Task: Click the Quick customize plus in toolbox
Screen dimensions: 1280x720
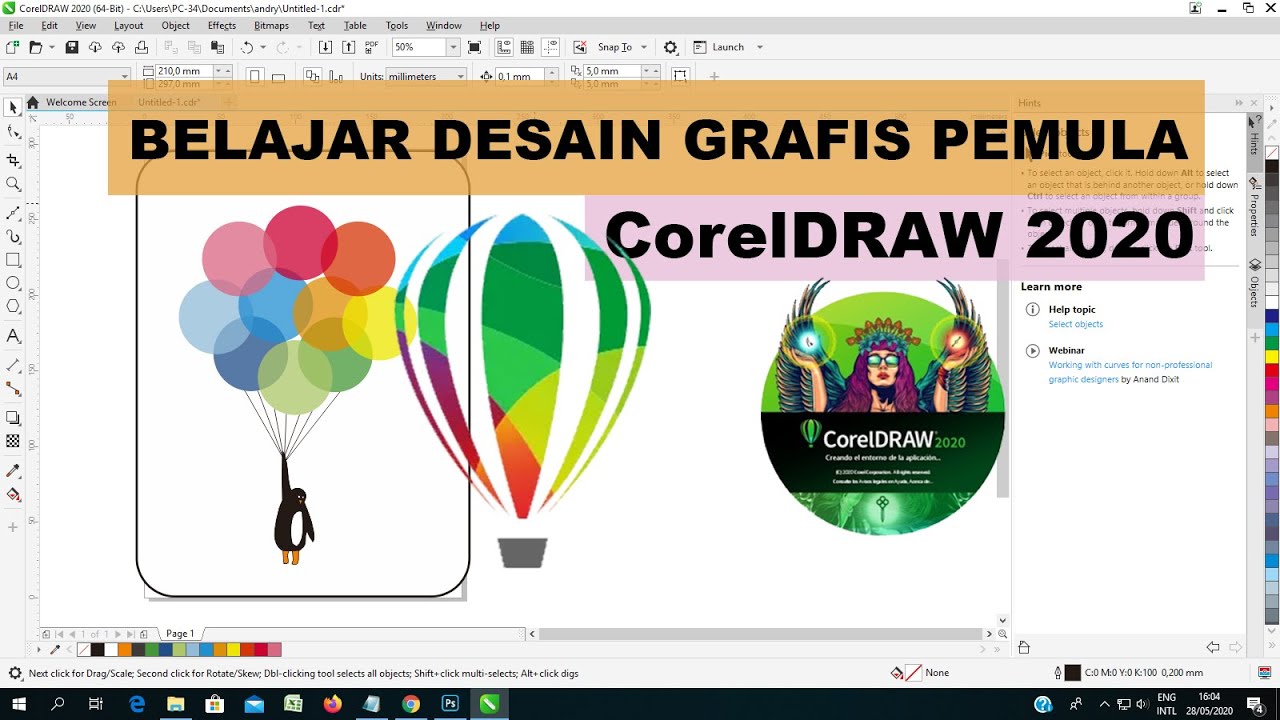Action: coord(13,527)
